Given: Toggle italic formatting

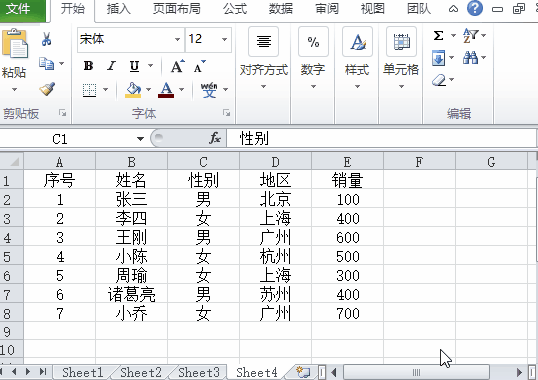Looking at the screenshot, I should [x=111, y=66].
